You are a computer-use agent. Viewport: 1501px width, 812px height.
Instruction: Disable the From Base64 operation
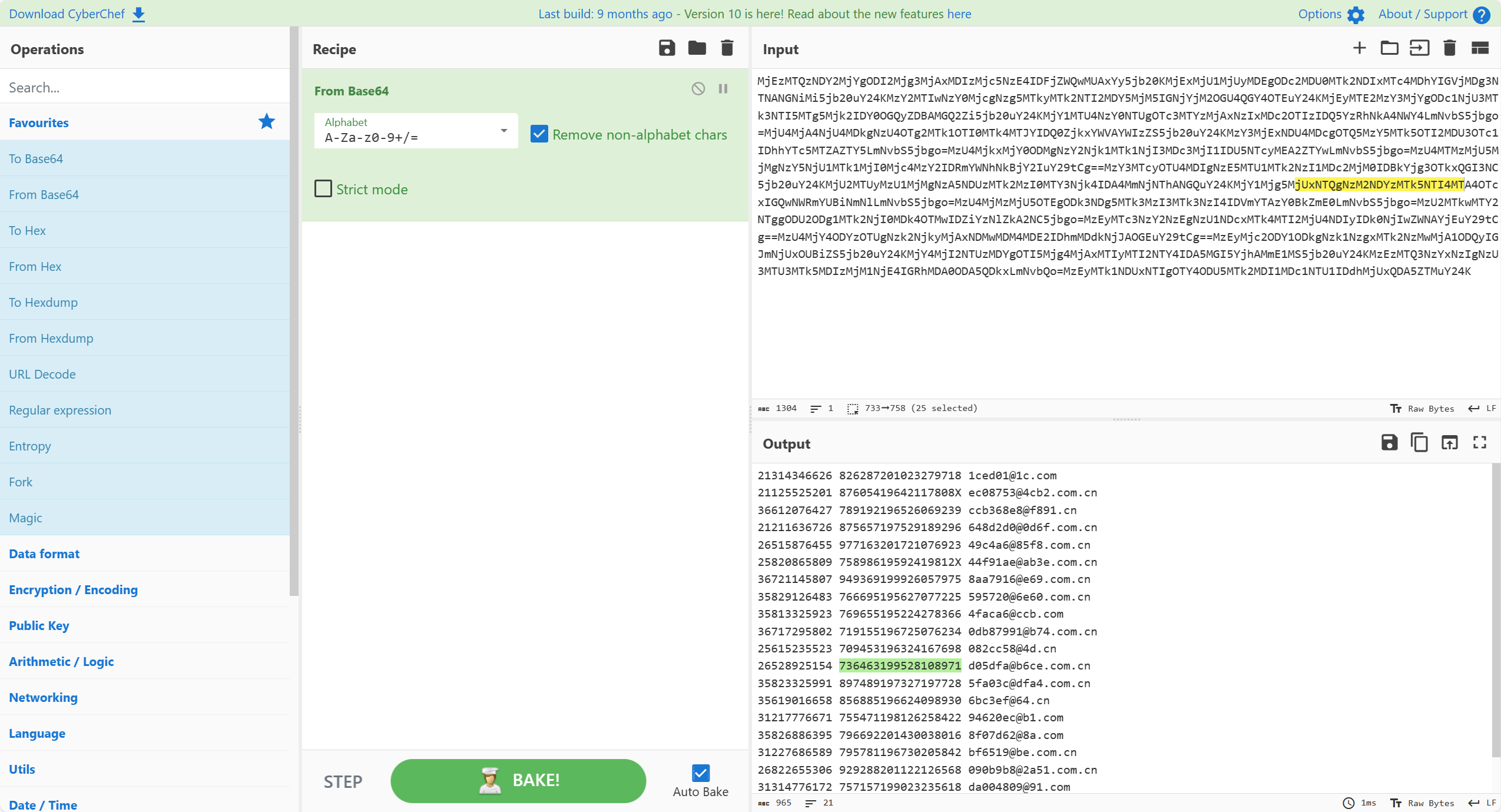(x=698, y=89)
